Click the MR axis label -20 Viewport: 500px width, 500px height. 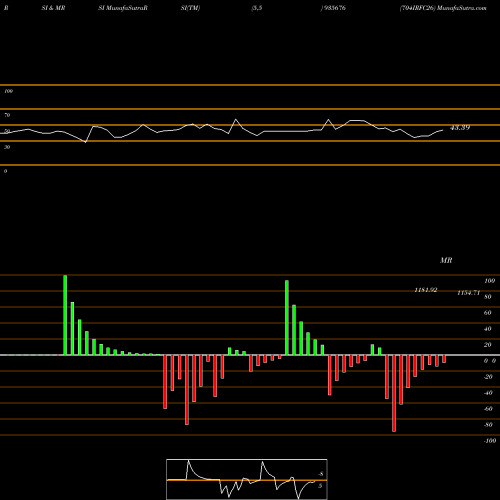coord(488,377)
